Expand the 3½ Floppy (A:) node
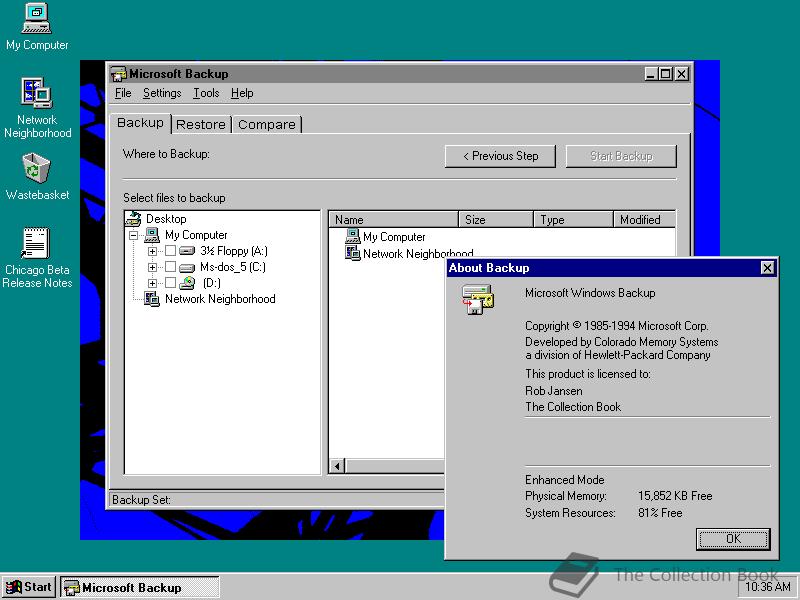This screenshot has width=800, height=600. tap(152, 251)
